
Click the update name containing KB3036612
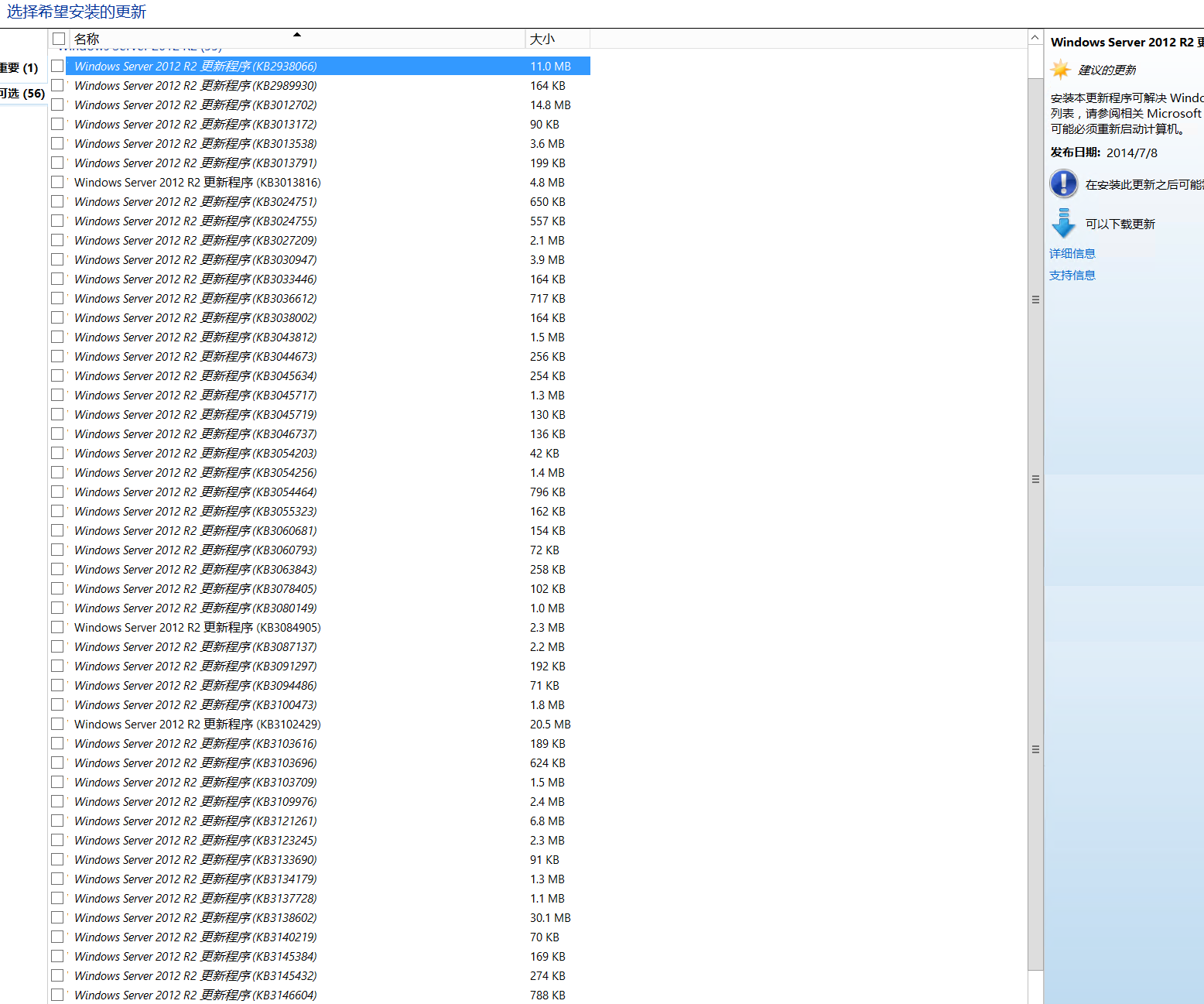pyautogui.click(x=196, y=298)
